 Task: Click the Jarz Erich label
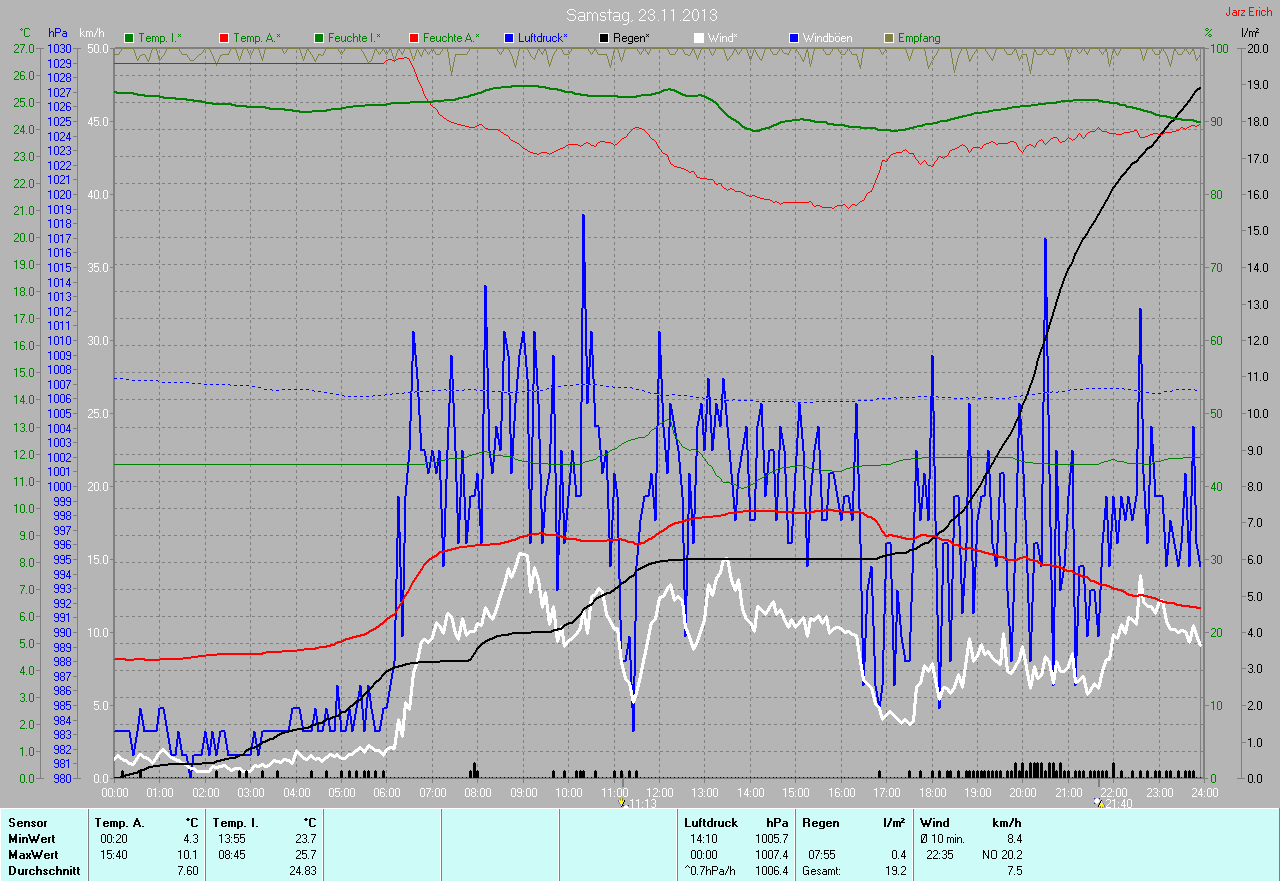click(x=1248, y=12)
